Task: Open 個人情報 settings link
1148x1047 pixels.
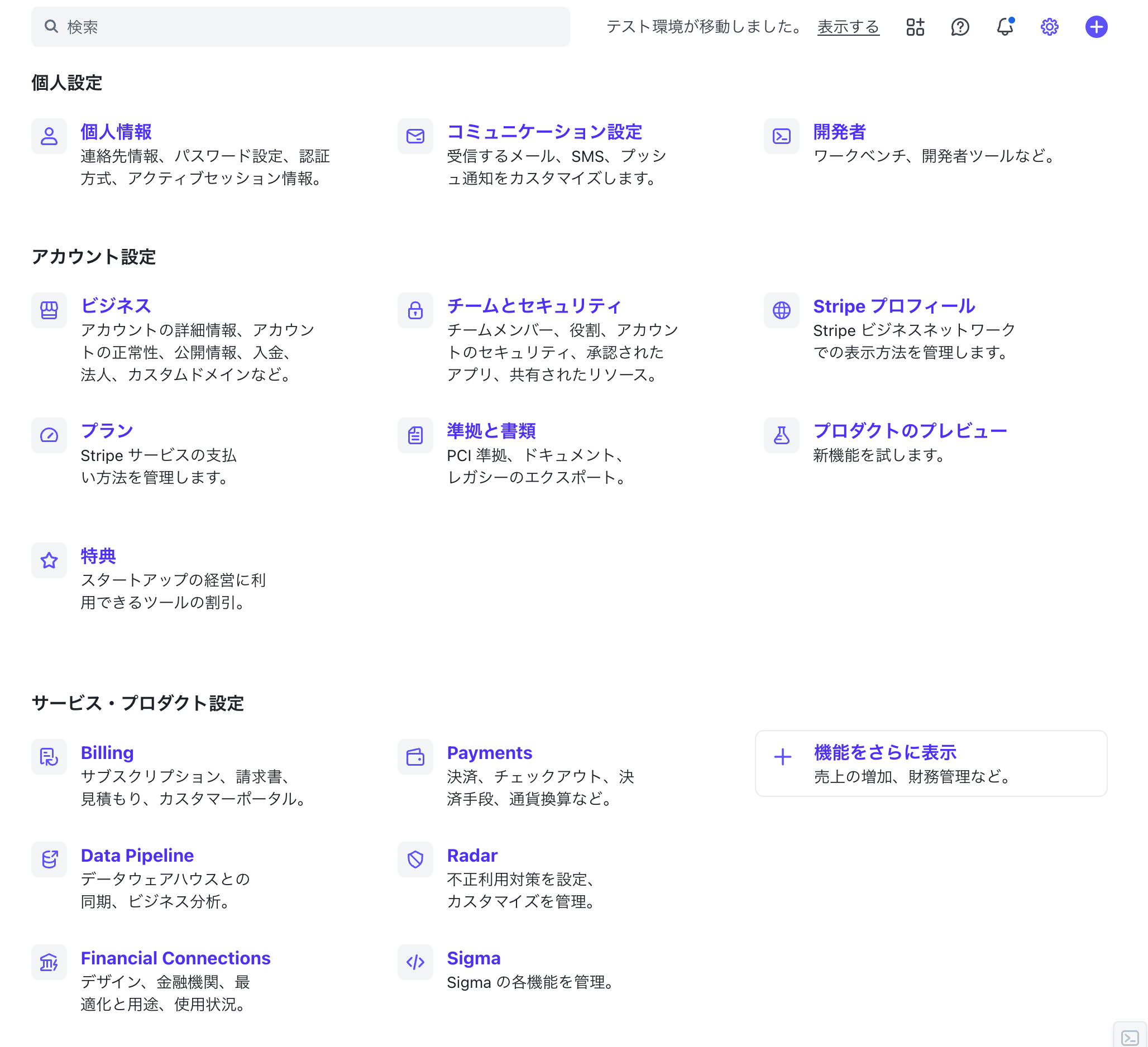Action: pos(116,132)
